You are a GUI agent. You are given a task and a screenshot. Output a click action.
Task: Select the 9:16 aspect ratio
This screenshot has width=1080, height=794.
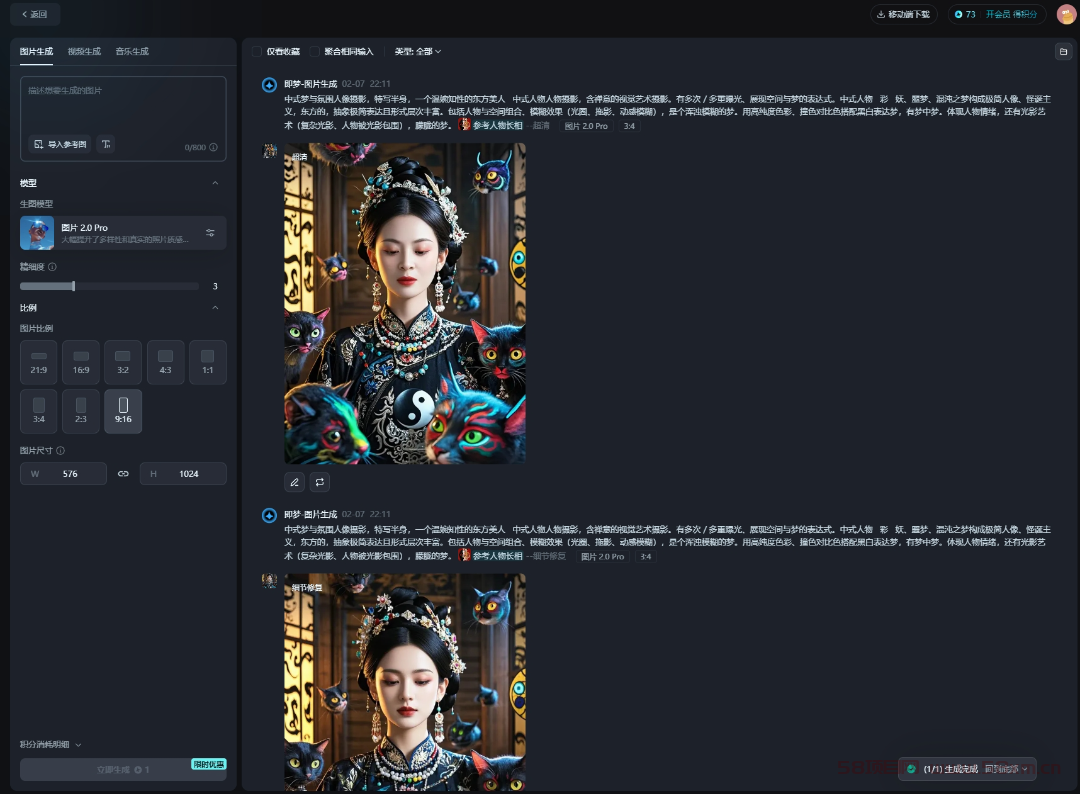(123, 411)
